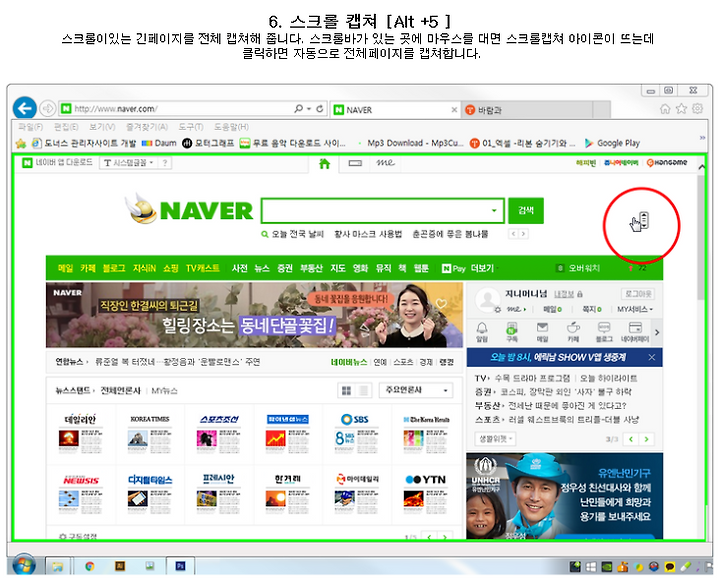
Task: Open the browser home icon
Action: [664, 109]
